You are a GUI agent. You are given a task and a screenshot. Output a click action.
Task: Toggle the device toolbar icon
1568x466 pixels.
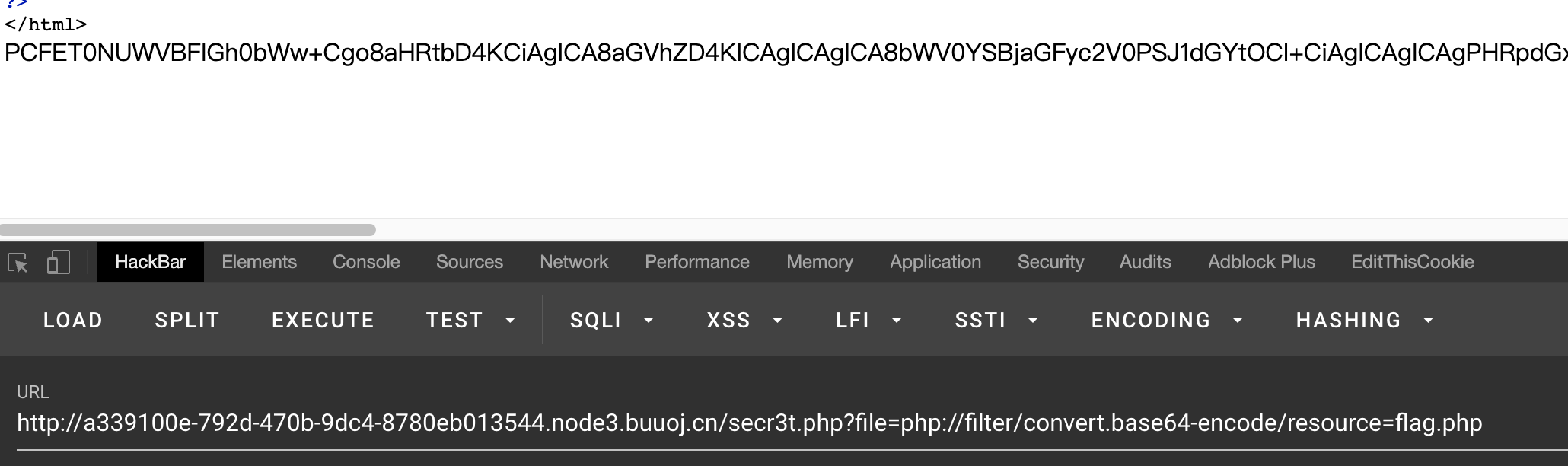(x=58, y=263)
